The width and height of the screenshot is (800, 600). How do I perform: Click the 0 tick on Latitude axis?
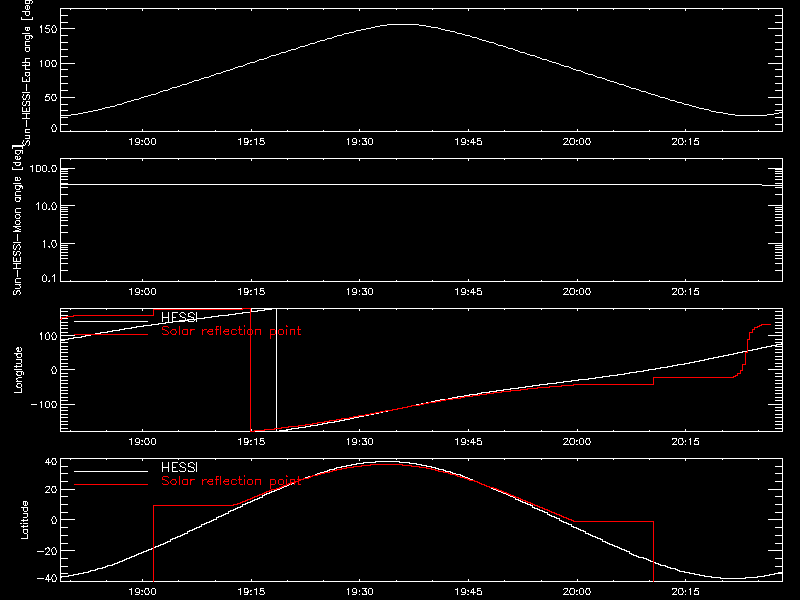pos(55,520)
